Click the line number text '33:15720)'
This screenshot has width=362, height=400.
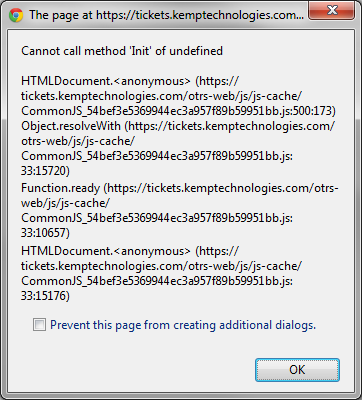[45, 171]
